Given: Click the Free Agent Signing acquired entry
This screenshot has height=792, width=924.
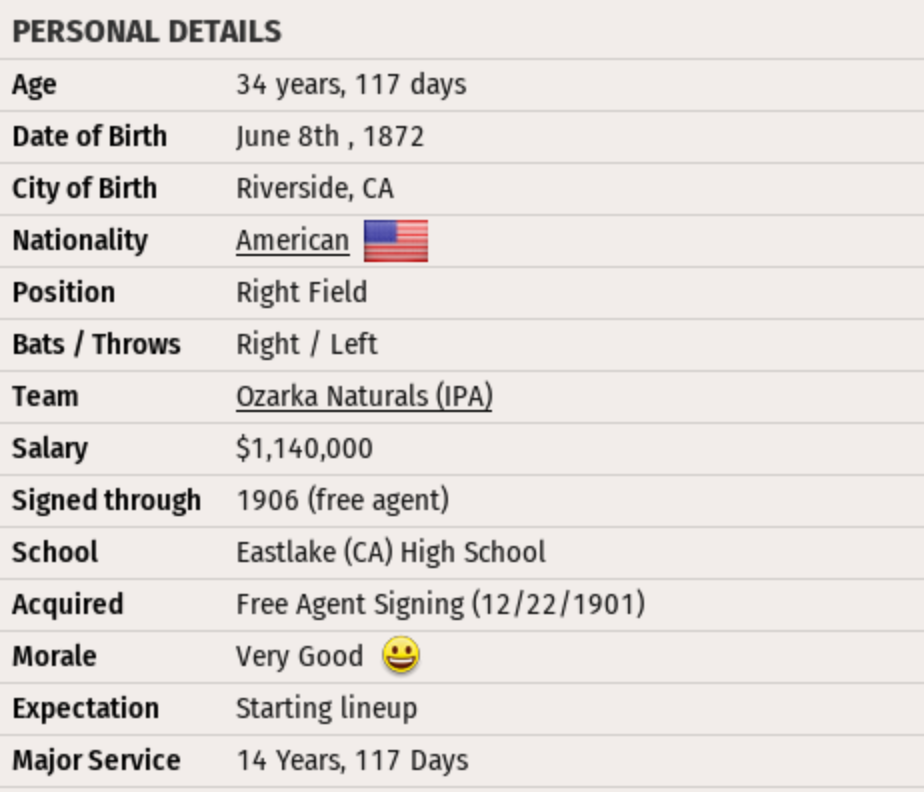Looking at the screenshot, I should coord(440,605).
